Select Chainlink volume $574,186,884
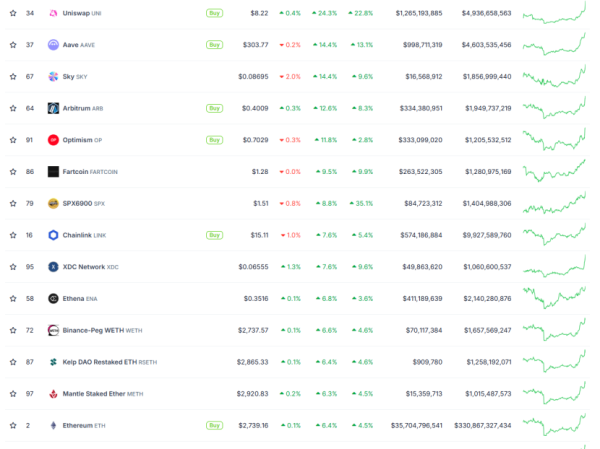 point(421,235)
